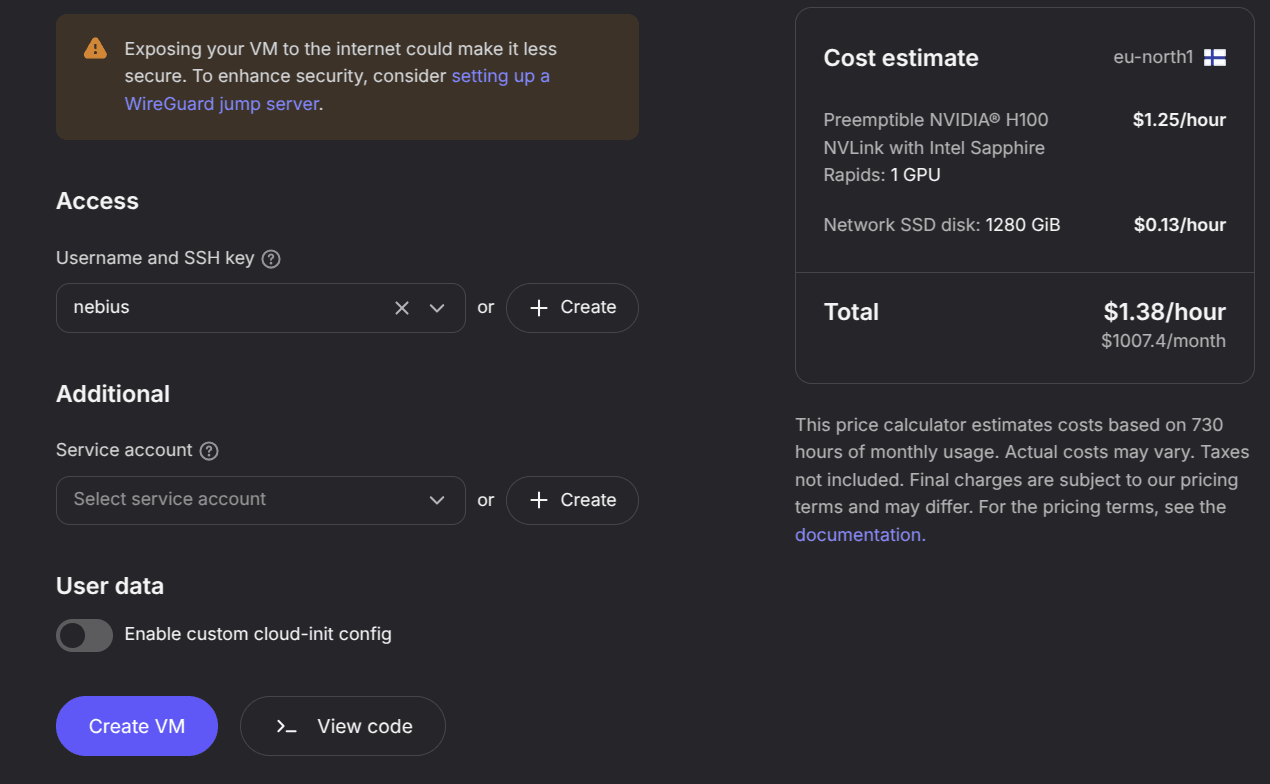Click the $1.38/hour total price
The height and width of the screenshot is (784, 1270).
(1164, 312)
